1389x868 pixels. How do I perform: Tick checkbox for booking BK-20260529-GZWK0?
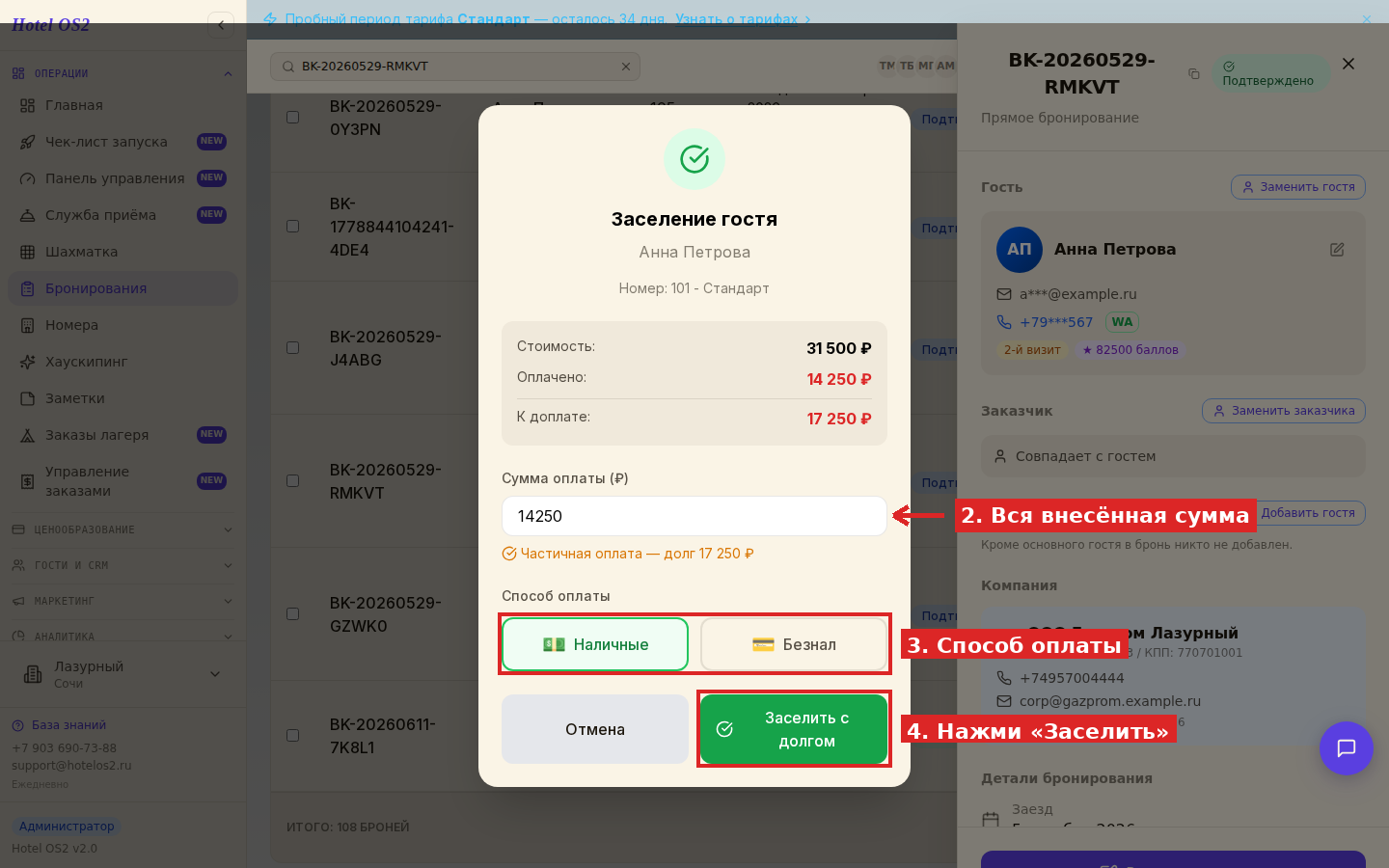(x=292, y=613)
